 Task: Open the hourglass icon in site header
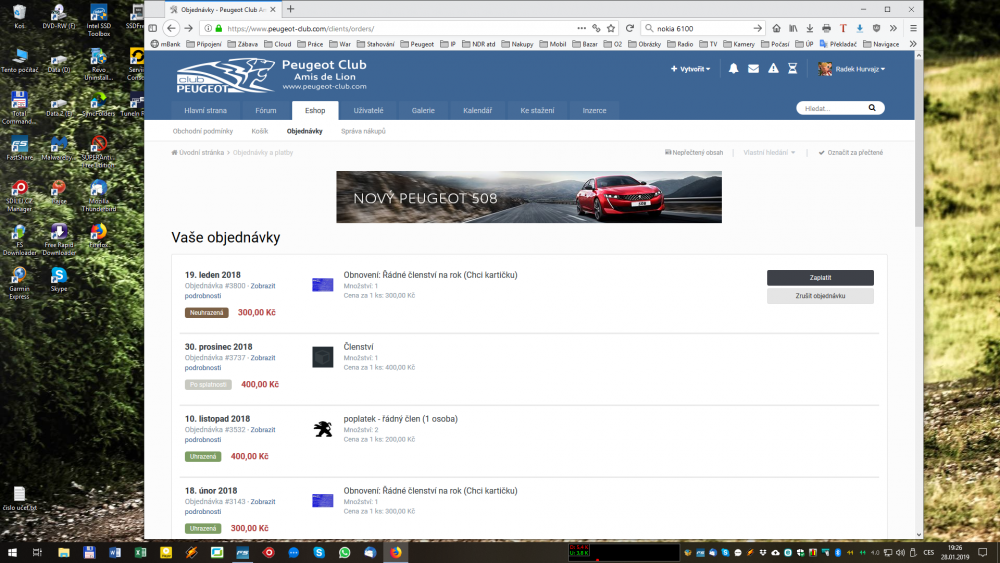(x=793, y=69)
